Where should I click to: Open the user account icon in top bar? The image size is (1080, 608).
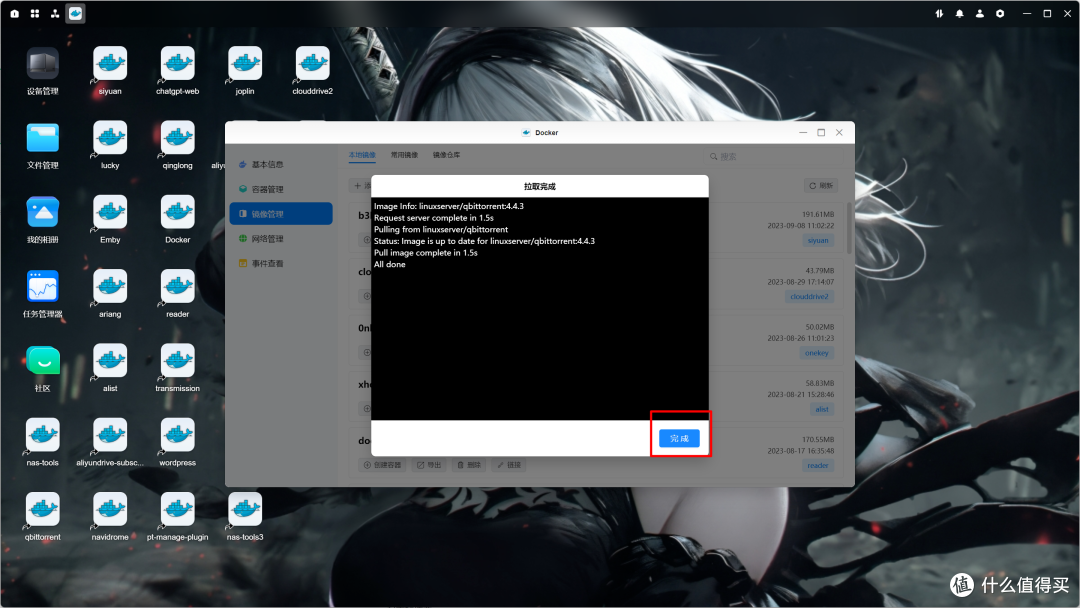pyautogui.click(x=979, y=13)
